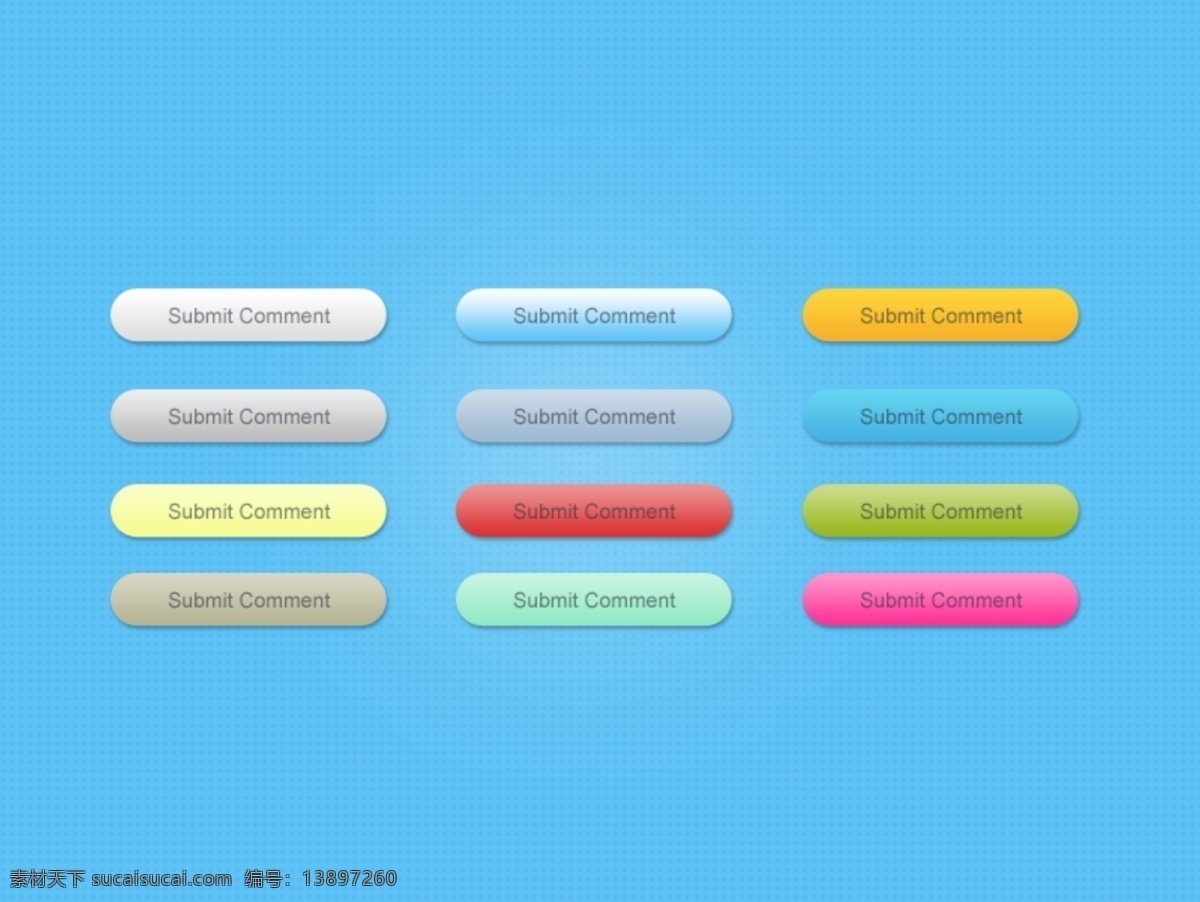The width and height of the screenshot is (1200, 902).
Task: Hit the red Submit Comment button
Action: 594,511
